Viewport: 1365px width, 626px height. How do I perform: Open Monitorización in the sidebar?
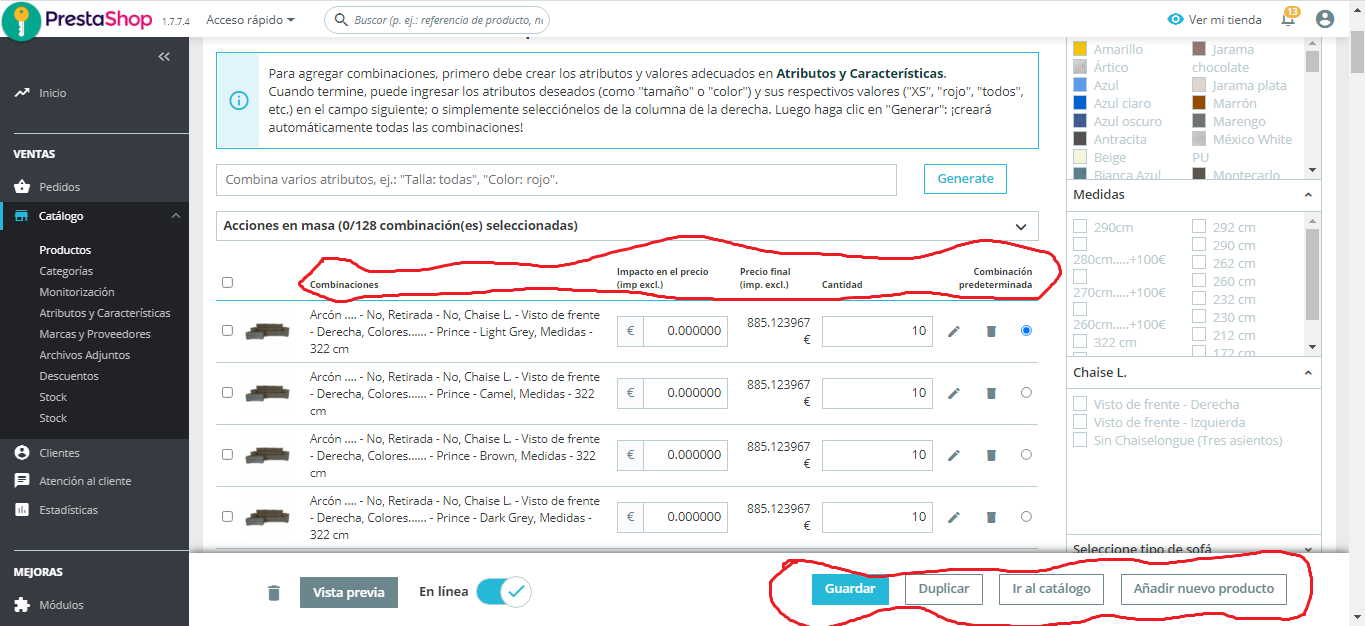77,292
